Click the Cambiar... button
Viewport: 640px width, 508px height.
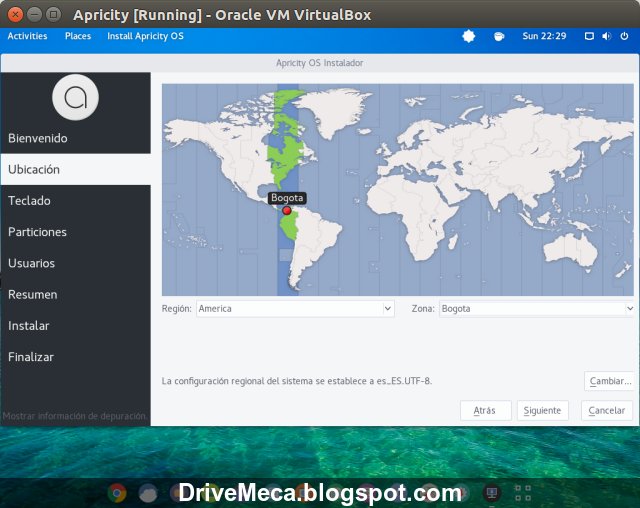(x=610, y=381)
